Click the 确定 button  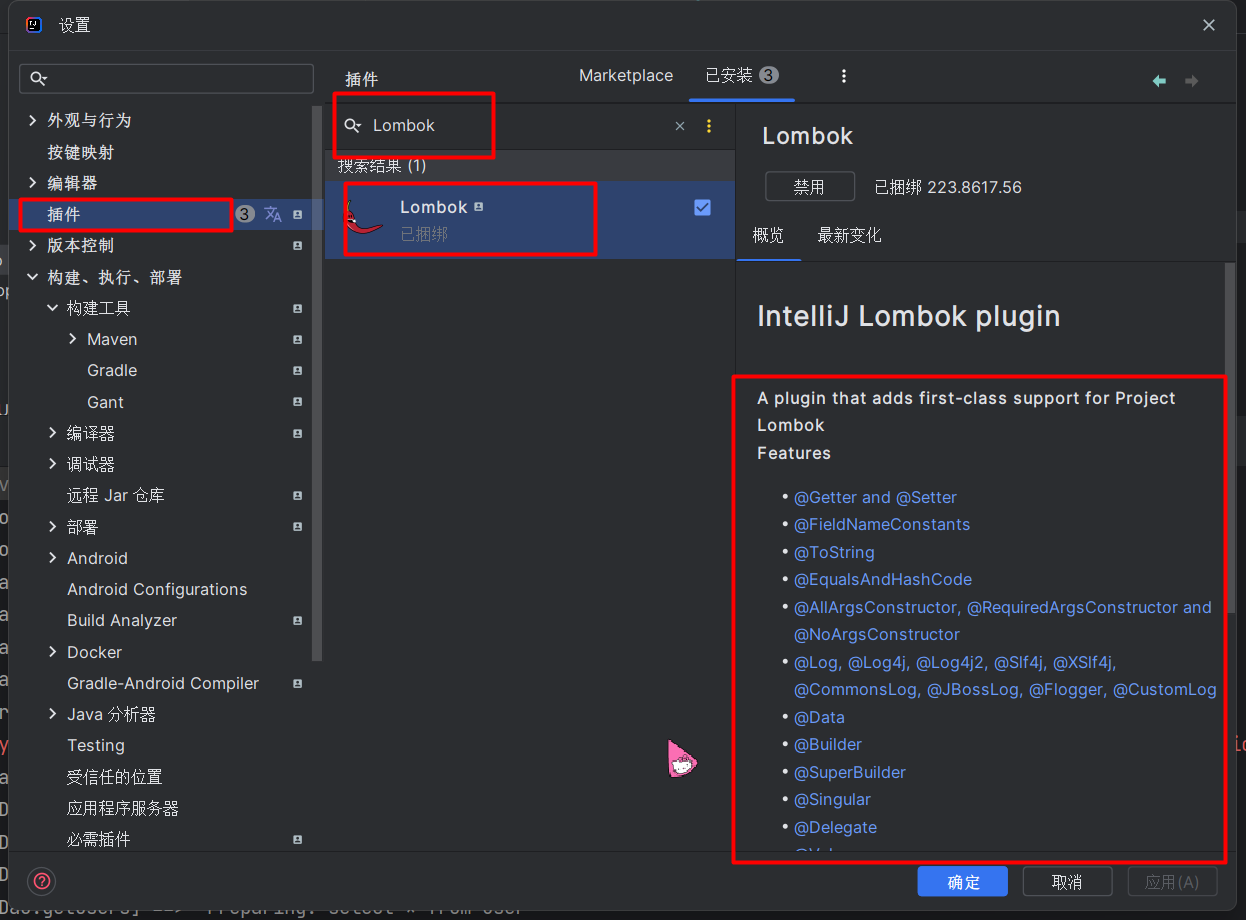[x=964, y=882]
